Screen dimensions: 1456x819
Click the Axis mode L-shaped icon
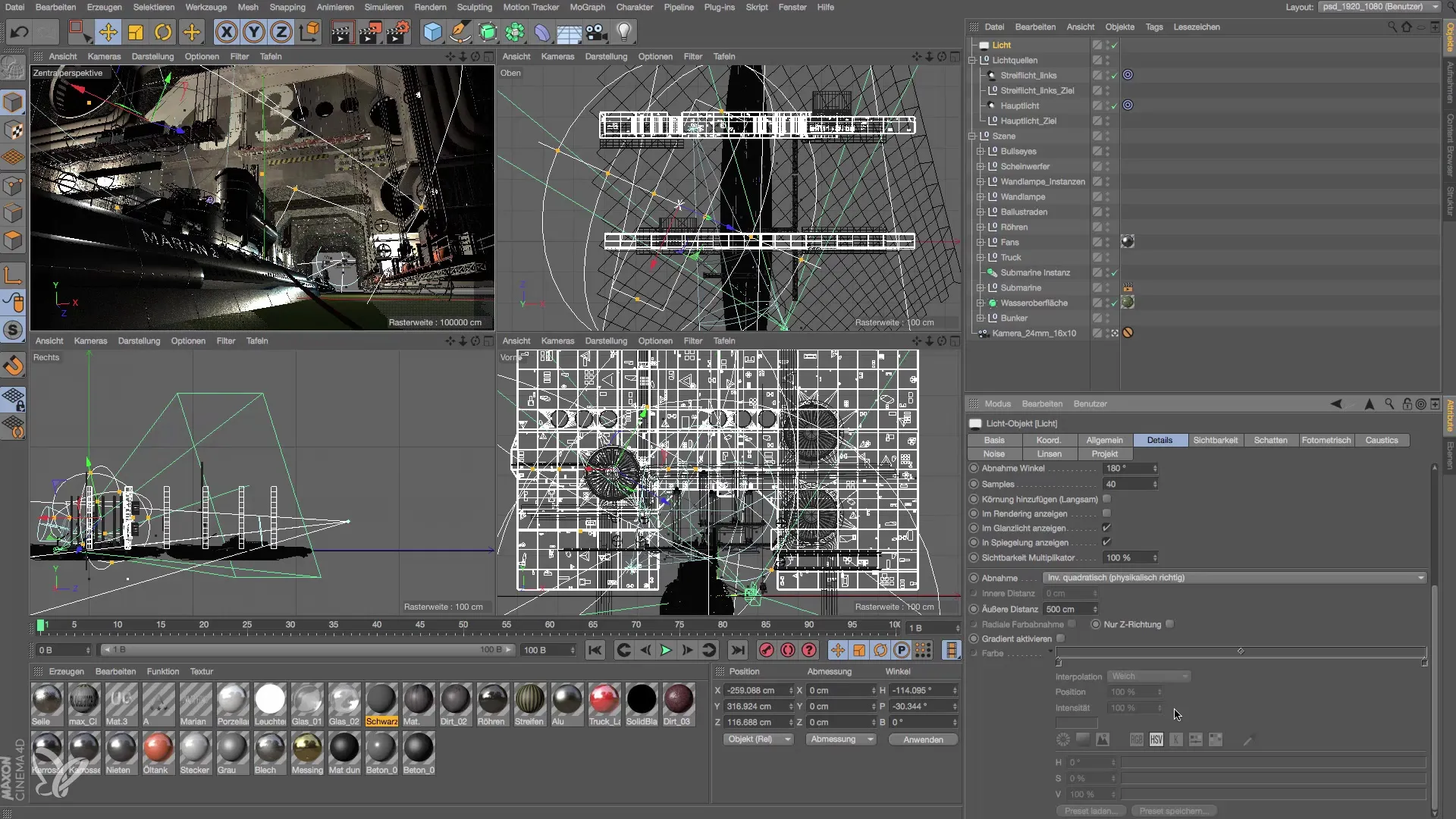coord(13,275)
